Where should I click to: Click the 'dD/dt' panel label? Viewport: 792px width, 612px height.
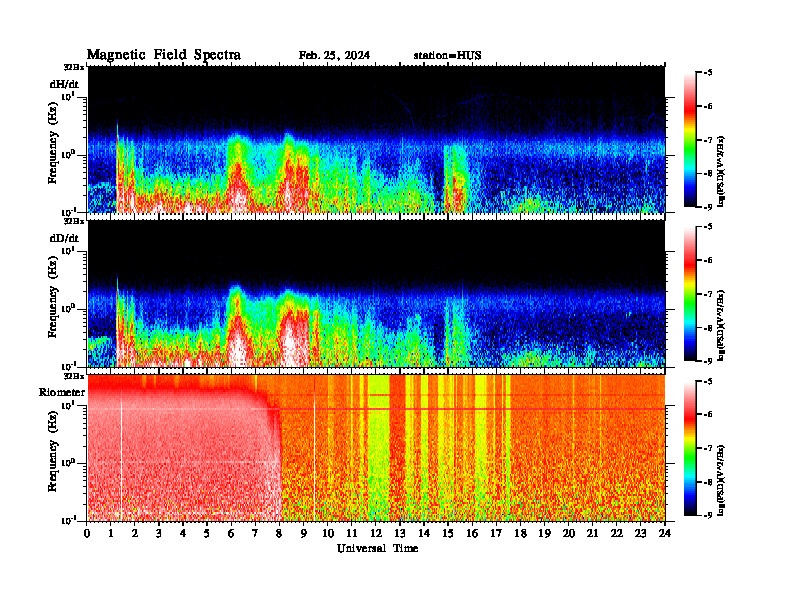[x=64, y=238]
